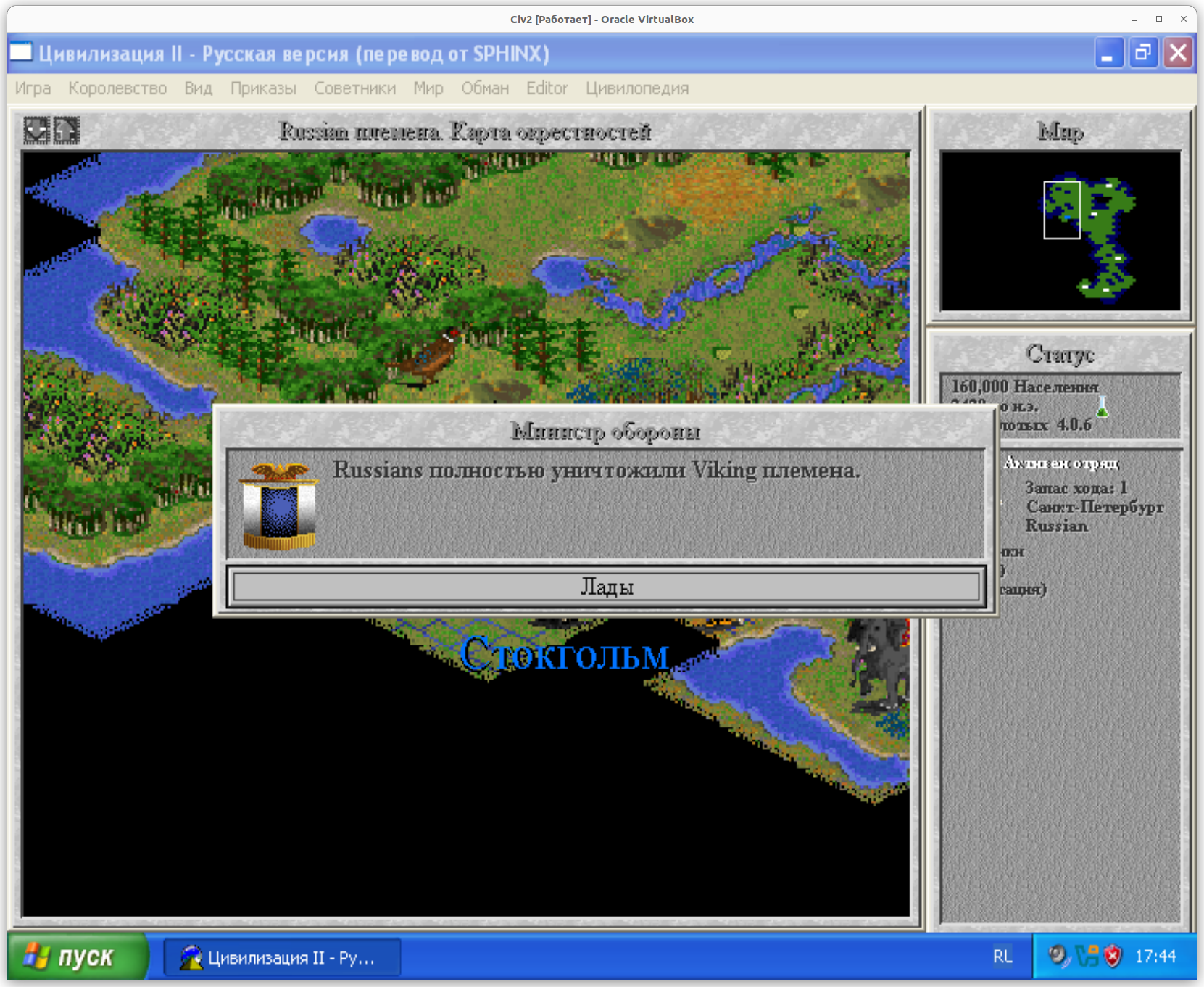Click the dark elephant unit near the coast

(x=881, y=664)
